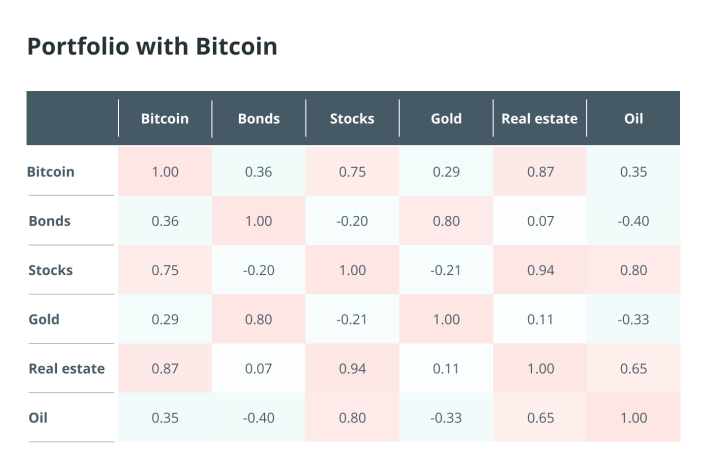Select the Real estate row Oil 0.65 cell

[x=633, y=368]
